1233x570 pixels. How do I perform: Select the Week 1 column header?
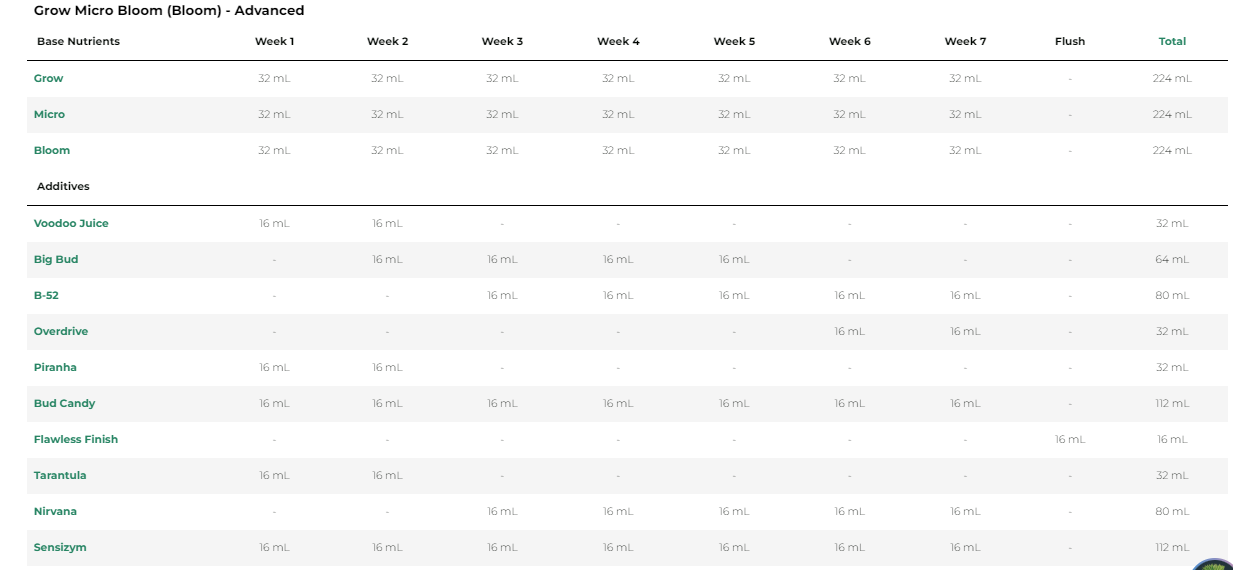[x=274, y=41]
